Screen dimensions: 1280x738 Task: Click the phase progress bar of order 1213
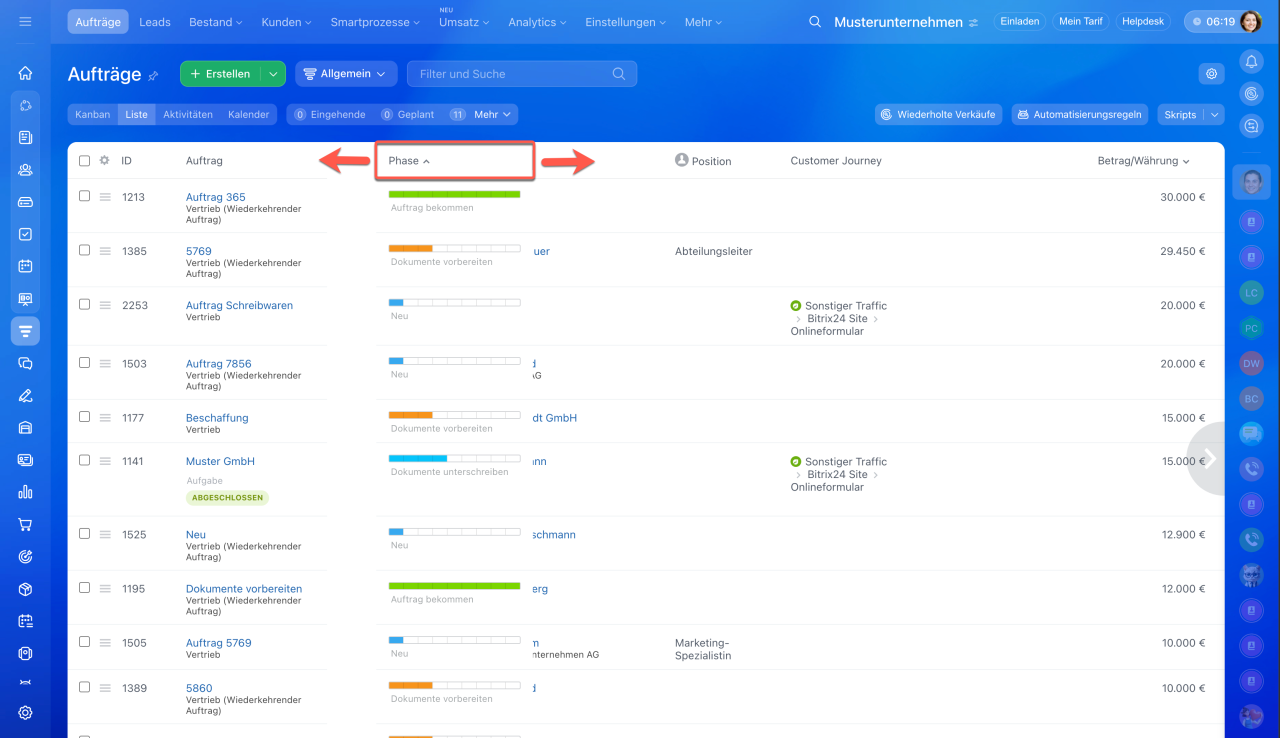tap(454, 194)
